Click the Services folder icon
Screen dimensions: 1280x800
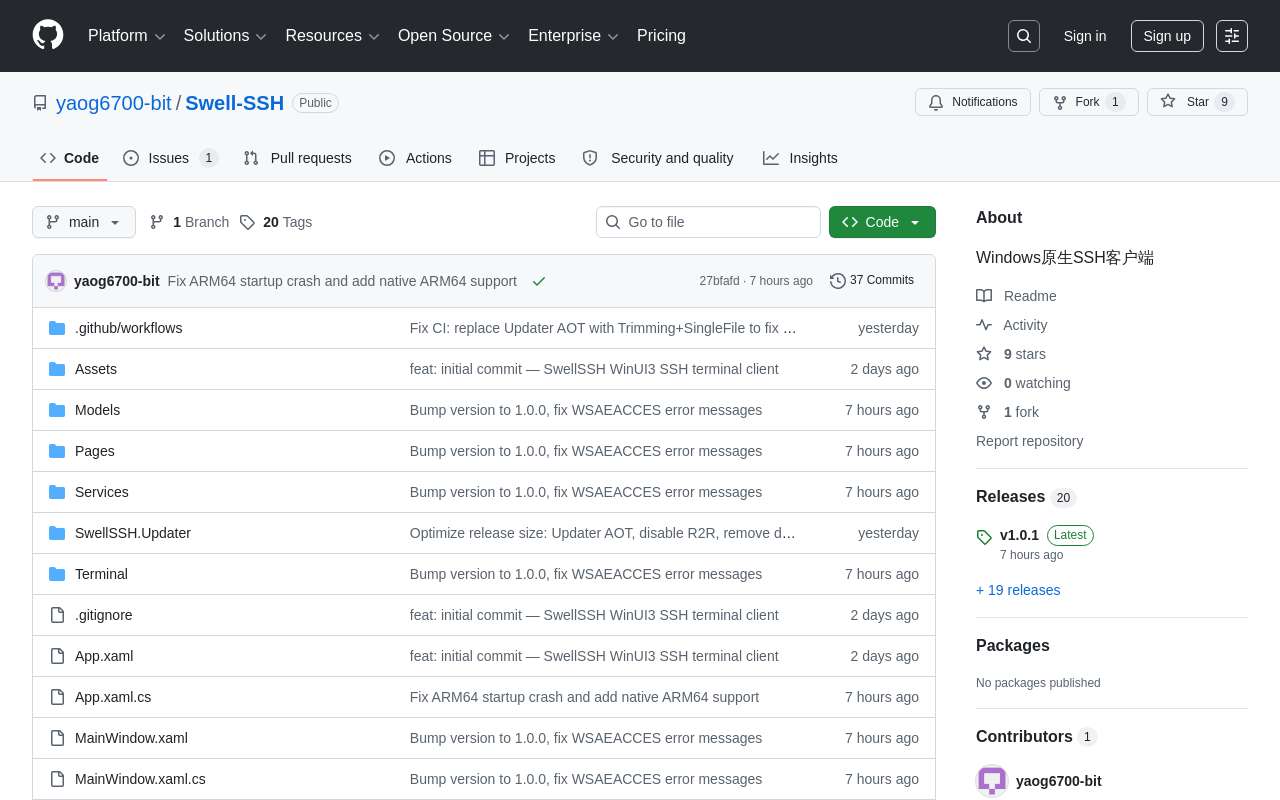pyautogui.click(x=57, y=492)
